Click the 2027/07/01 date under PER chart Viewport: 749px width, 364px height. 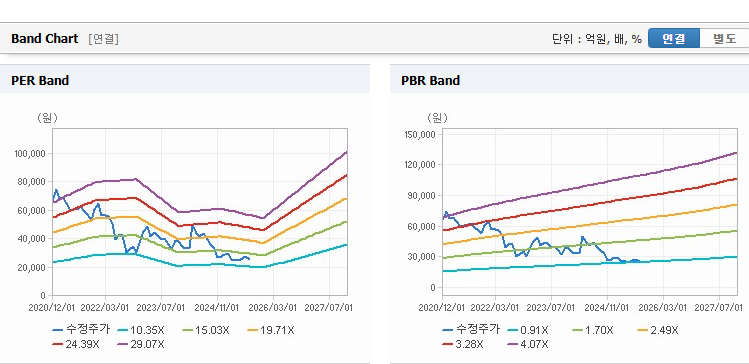tap(329, 307)
